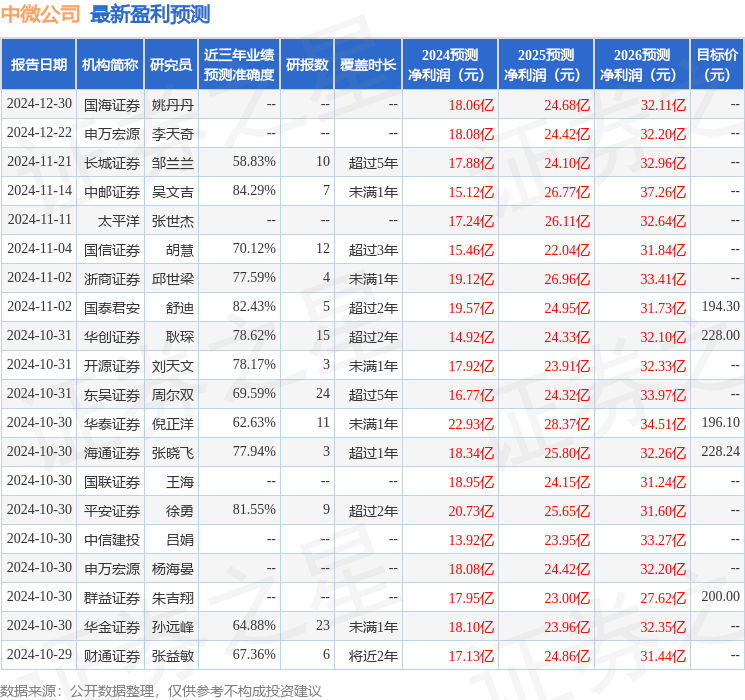745x700 pixels.
Task: Click the 研报数 column header
Action: pos(307,65)
